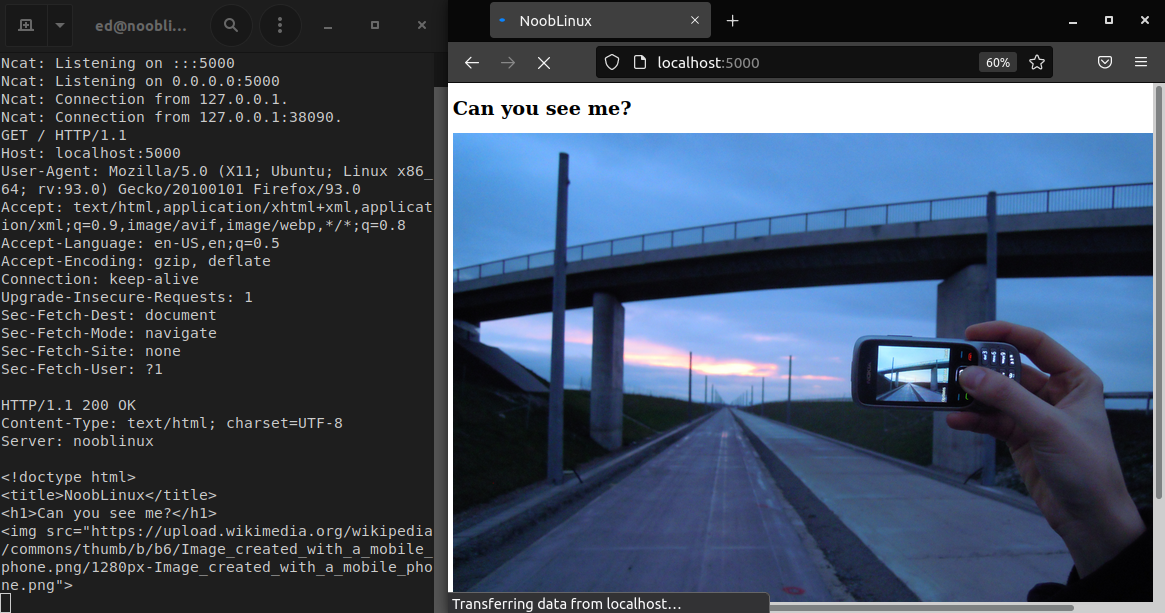The image size is (1165, 613).
Task: Click the localhost:5000 address bar
Action: (800, 62)
